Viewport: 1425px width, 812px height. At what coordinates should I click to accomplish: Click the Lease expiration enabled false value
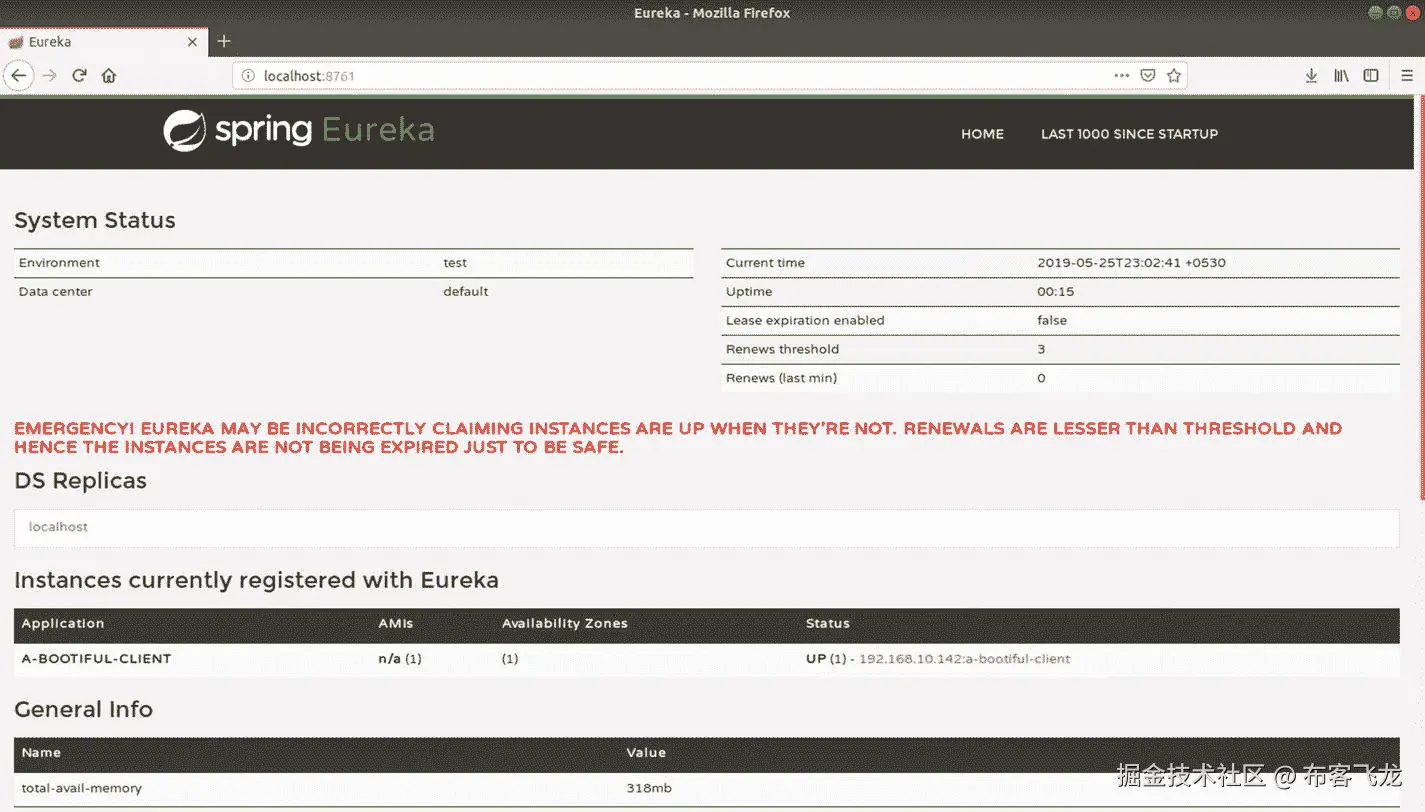point(1052,321)
